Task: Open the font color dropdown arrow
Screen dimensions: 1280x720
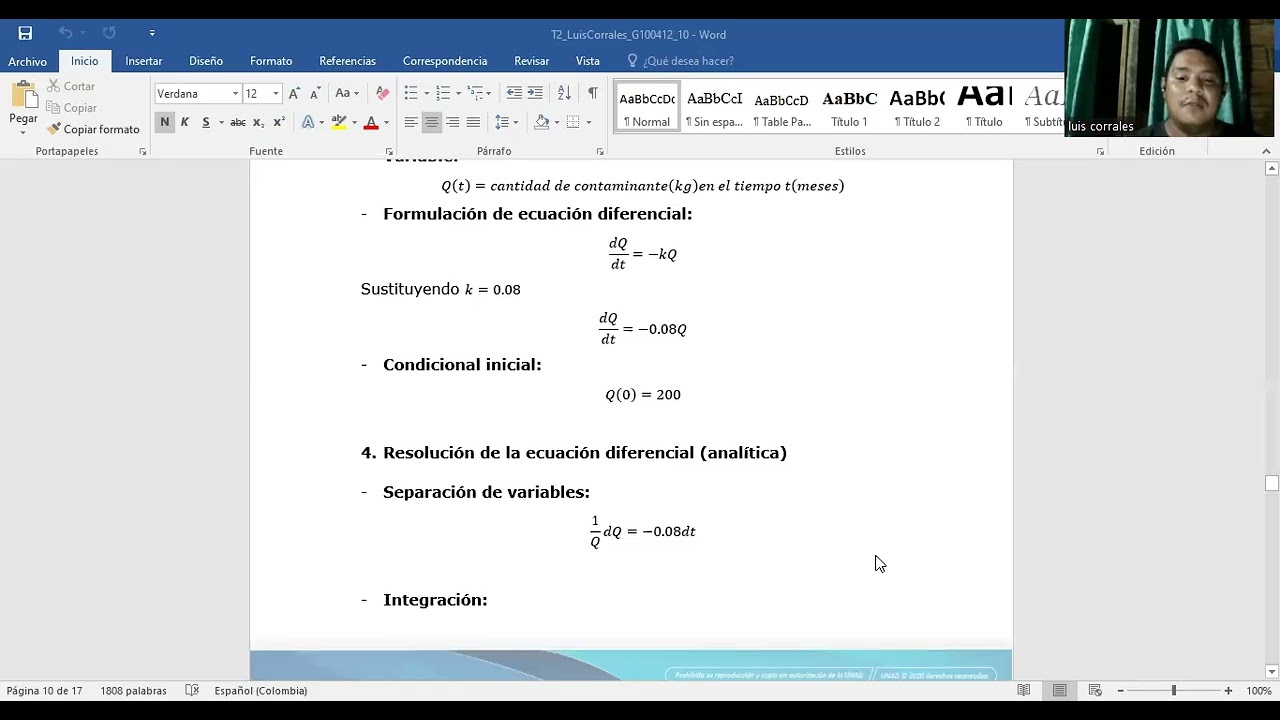Action: click(386, 123)
